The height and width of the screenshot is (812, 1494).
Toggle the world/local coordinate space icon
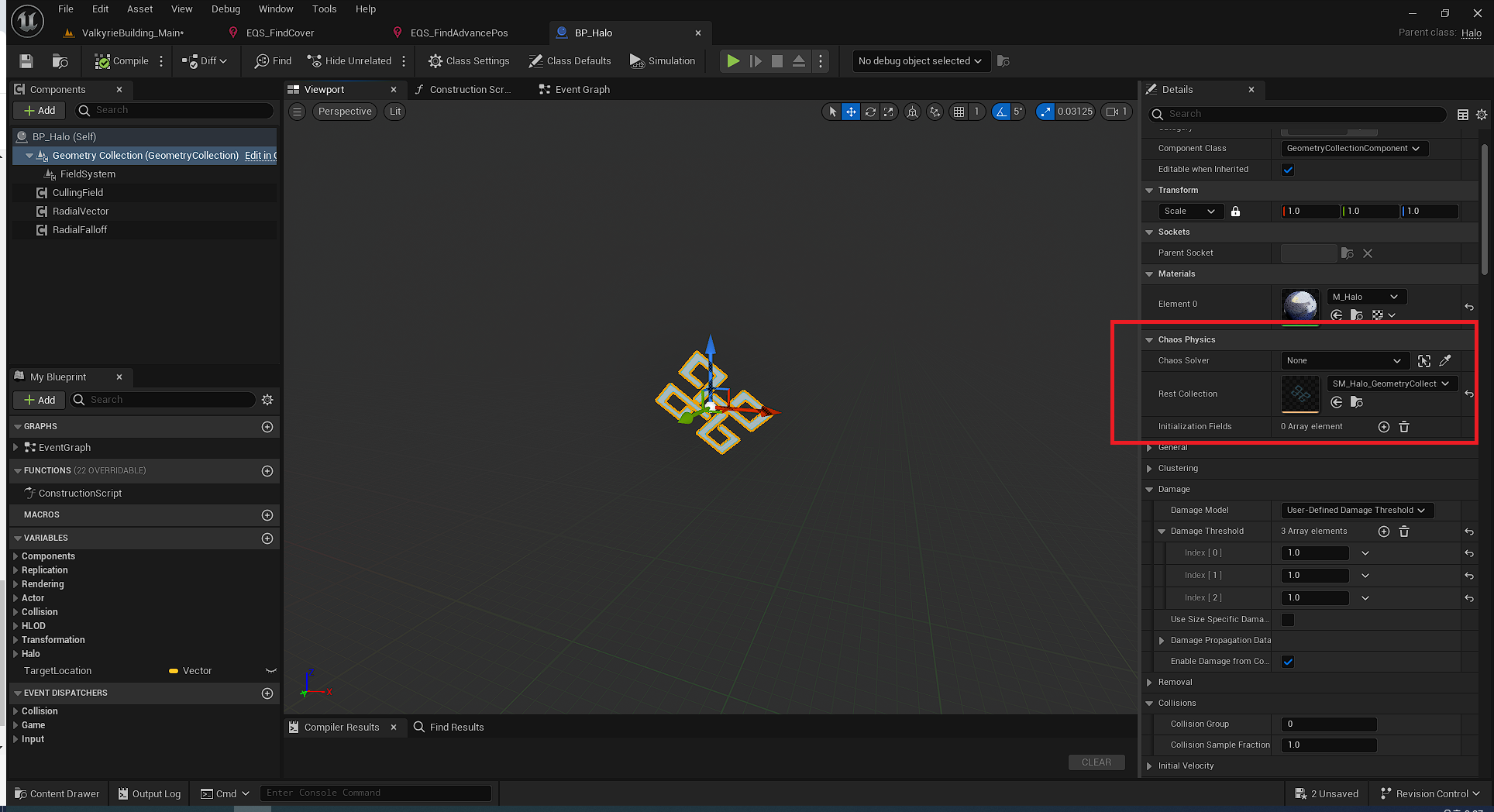[x=913, y=112]
